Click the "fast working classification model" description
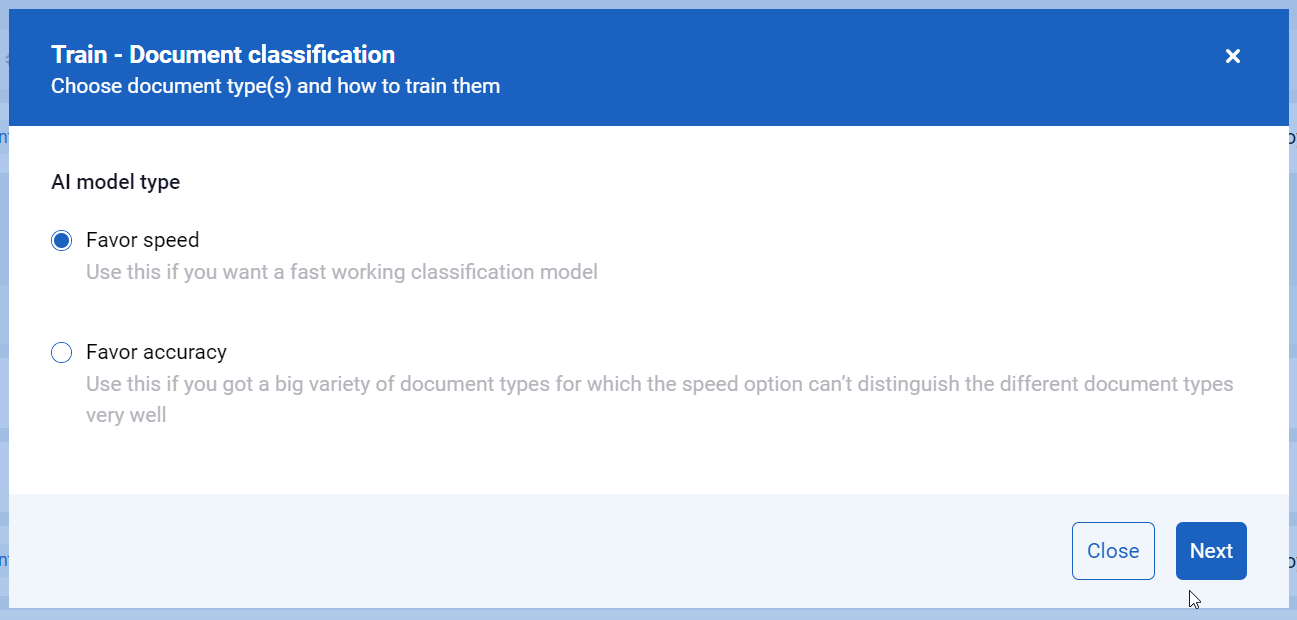Viewport: 1297px width, 620px height. tap(342, 272)
